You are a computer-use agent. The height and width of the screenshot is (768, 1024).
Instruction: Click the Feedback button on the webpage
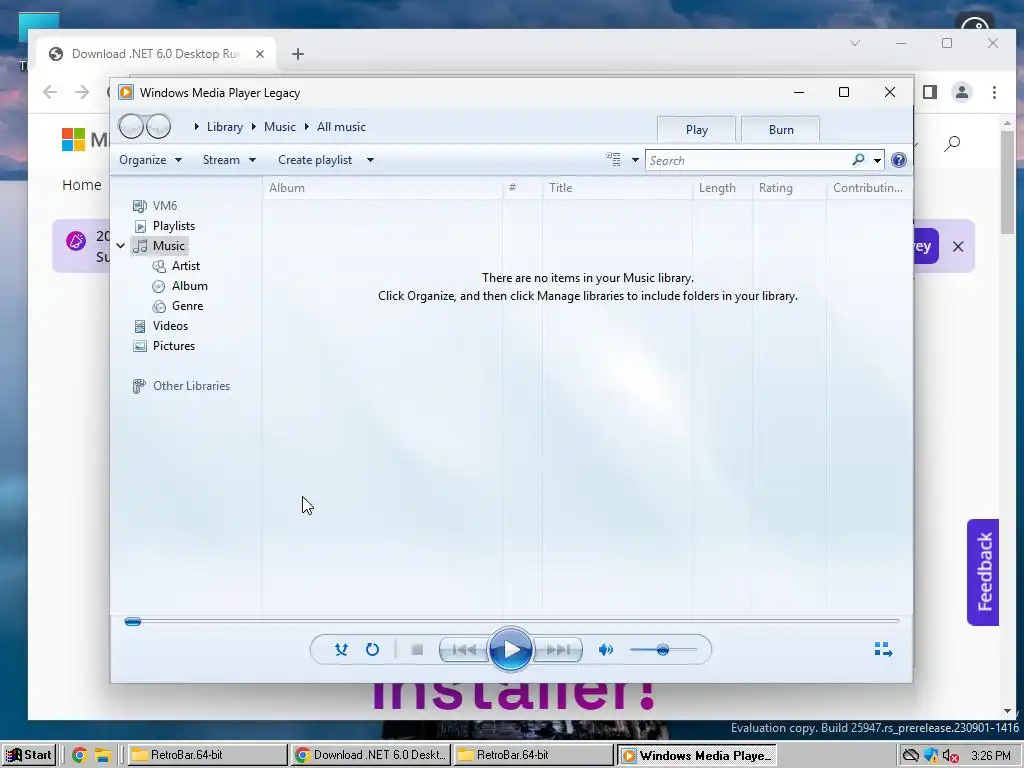coord(984,572)
